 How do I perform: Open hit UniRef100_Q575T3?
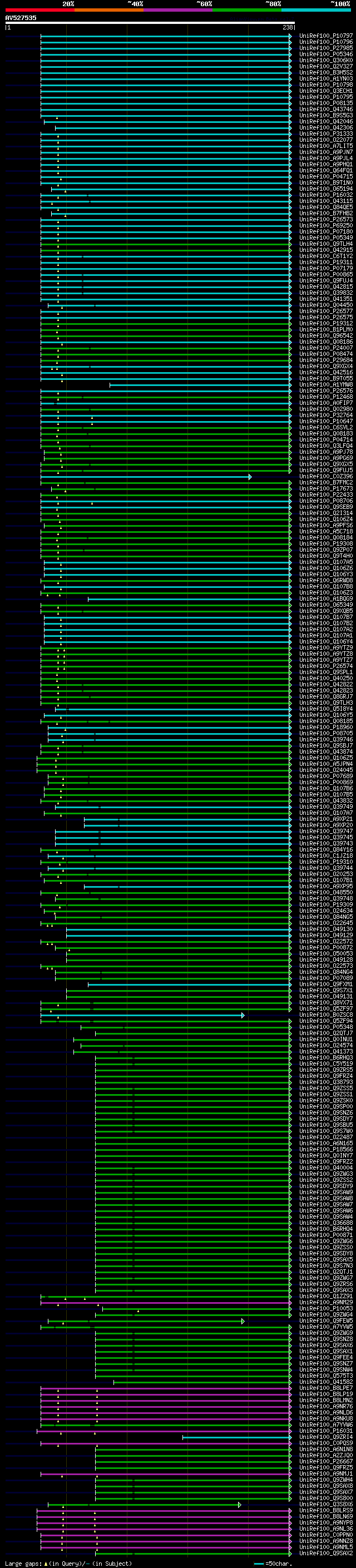(x=326, y=1376)
